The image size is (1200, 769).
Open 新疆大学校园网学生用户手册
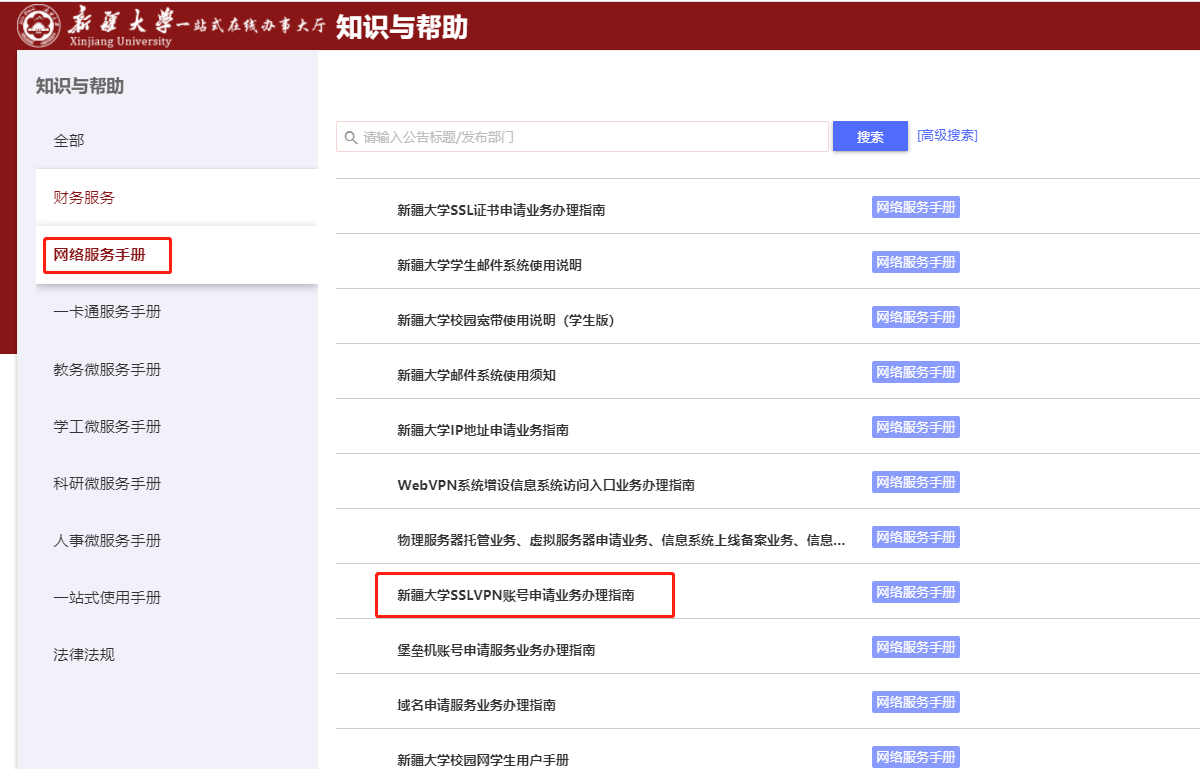[483, 760]
